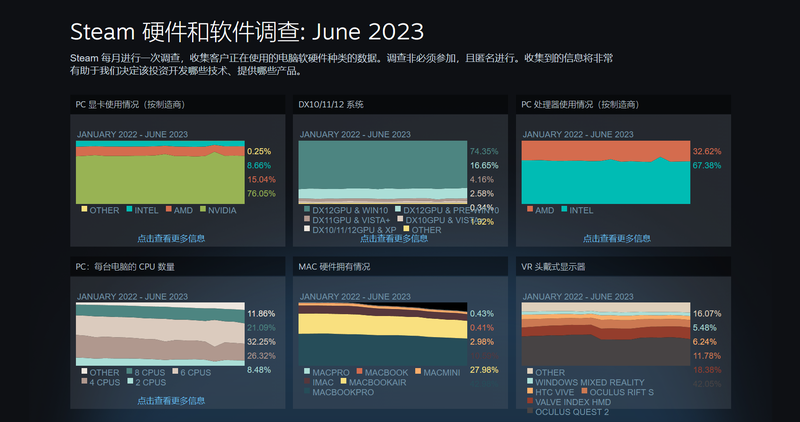Click the date range label in VR chart
The image size is (800, 422).
point(578,296)
